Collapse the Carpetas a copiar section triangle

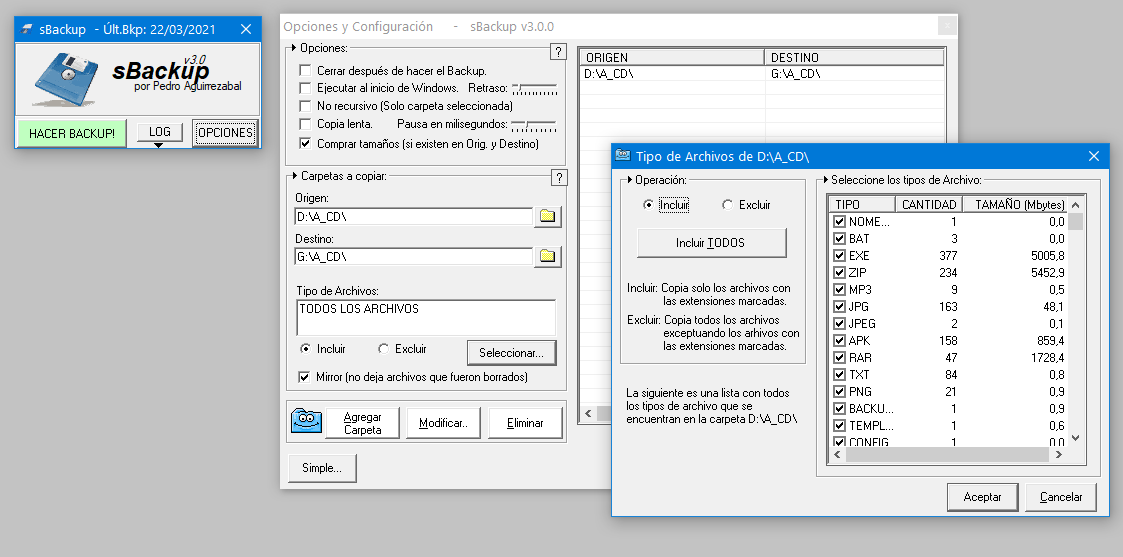point(293,175)
